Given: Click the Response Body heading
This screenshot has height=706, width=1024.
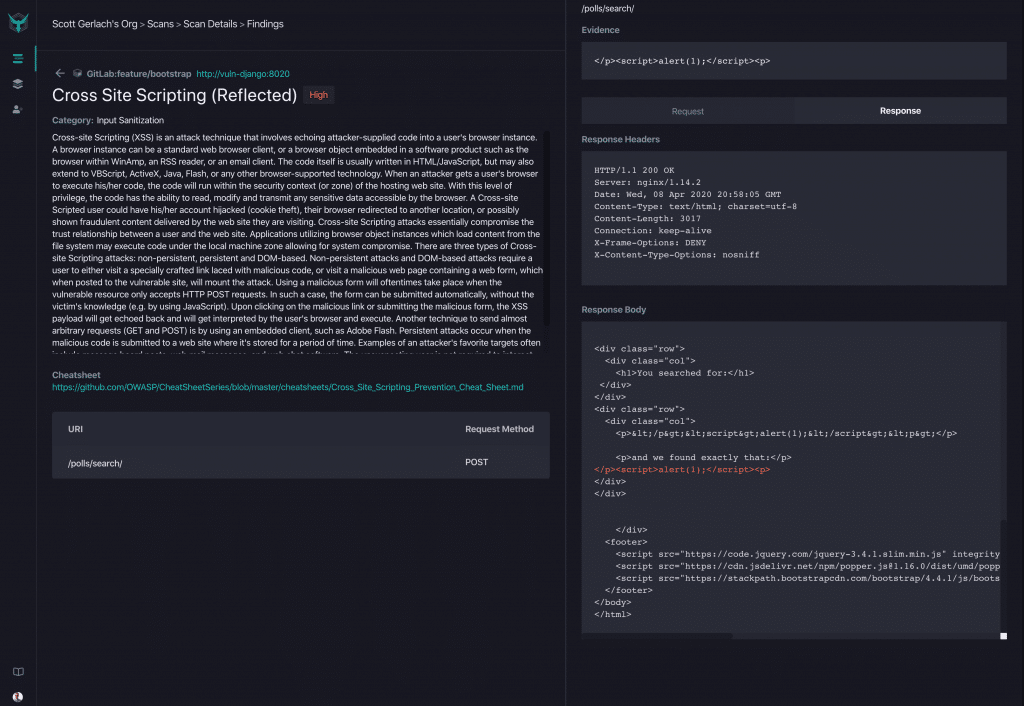Looking at the screenshot, I should pyautogui.click(x=614, y=310).
